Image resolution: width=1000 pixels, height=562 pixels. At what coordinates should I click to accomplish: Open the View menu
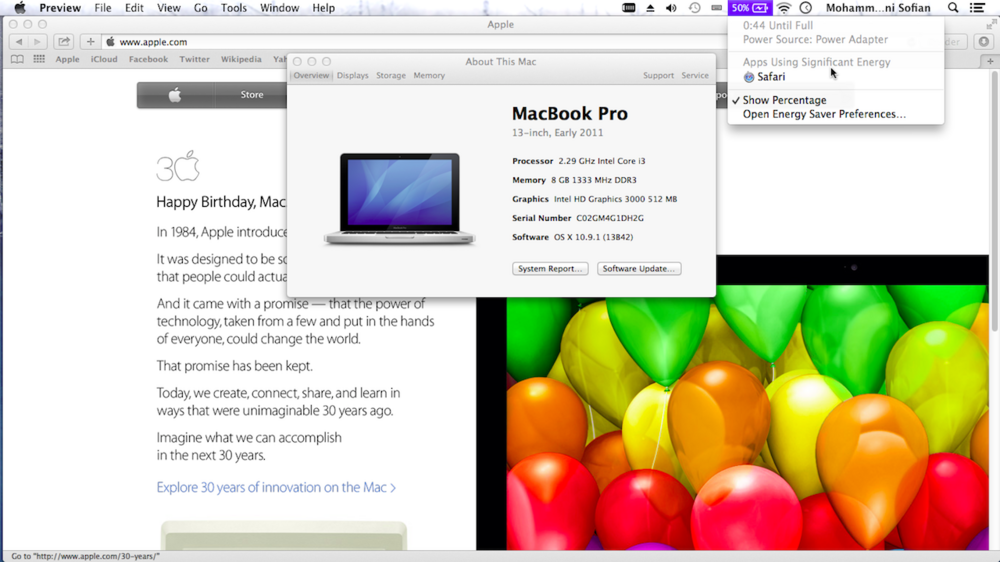click(x=168, y=8)
